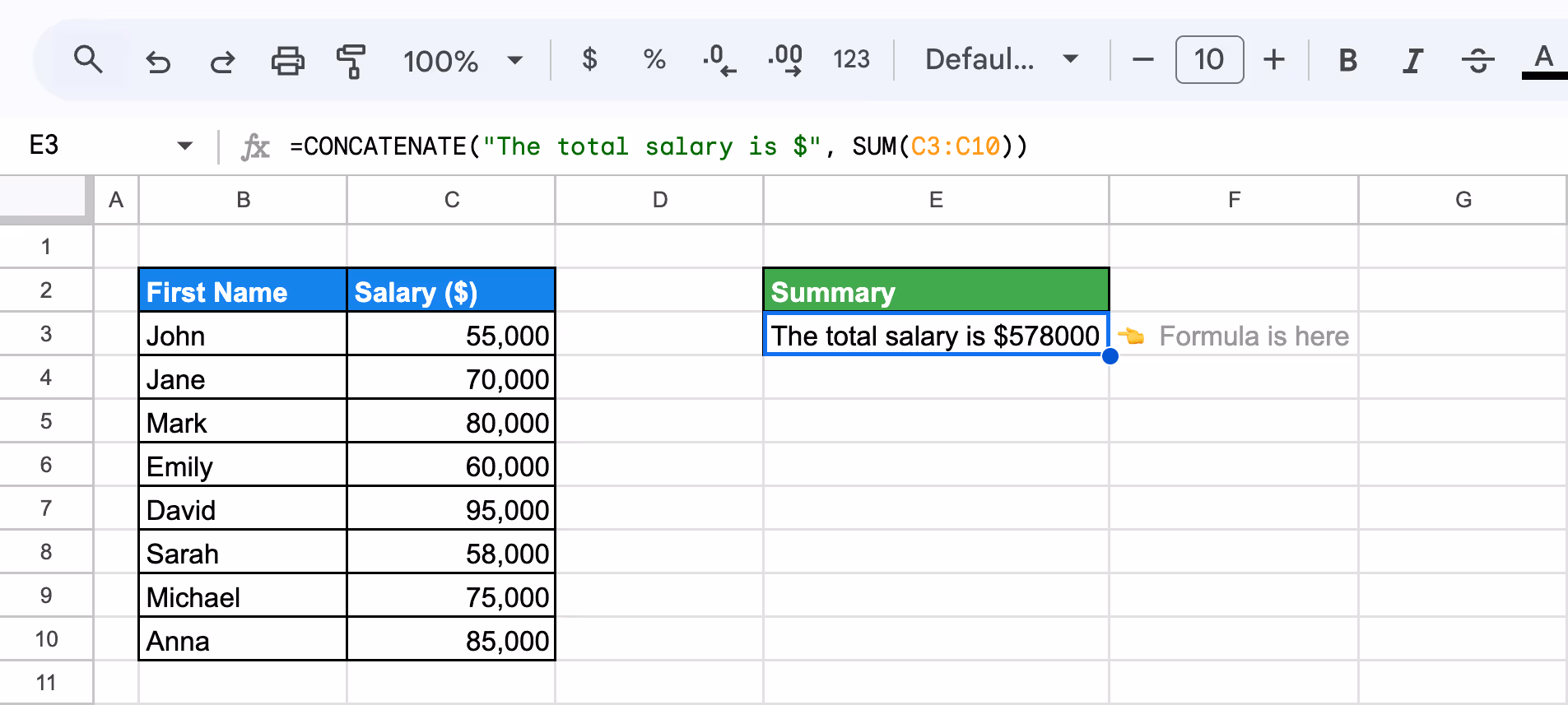Click cell containing Jane
Screen dimensions: 1568x705
(243, 378)
